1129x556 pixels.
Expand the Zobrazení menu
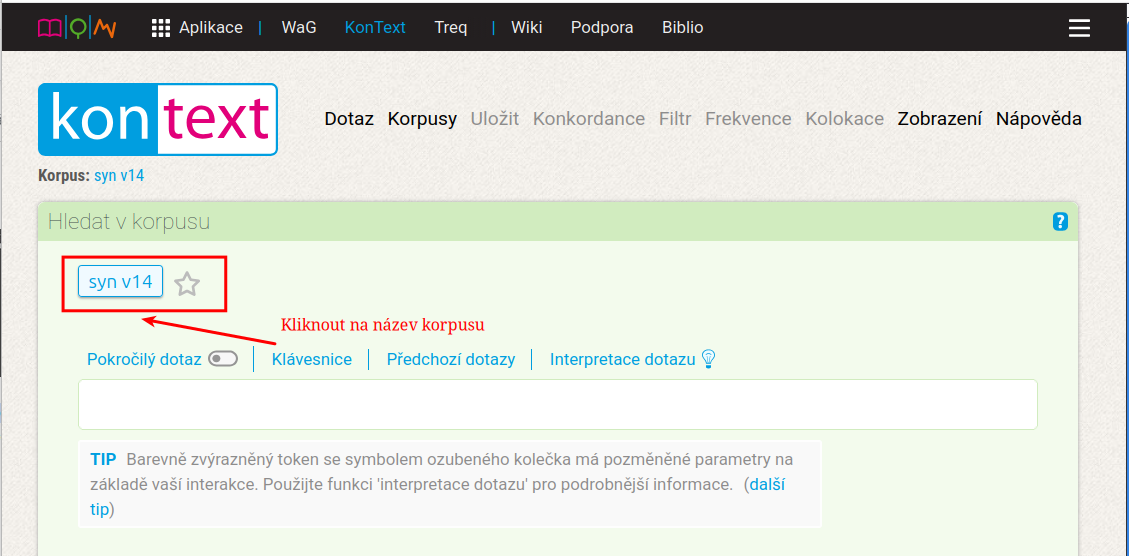coord(939,119)
